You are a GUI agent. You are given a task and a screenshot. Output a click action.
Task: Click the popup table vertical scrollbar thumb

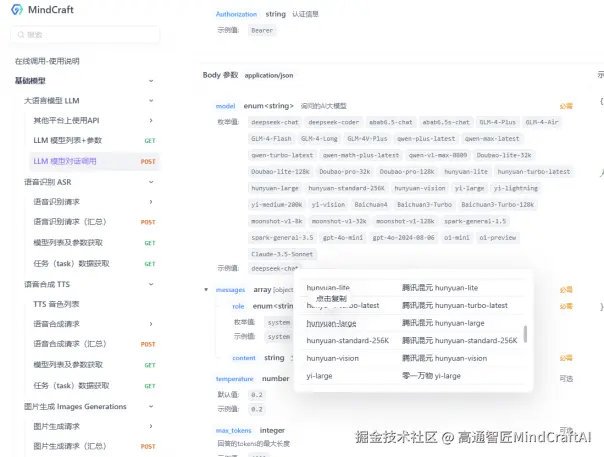(525, 334)
